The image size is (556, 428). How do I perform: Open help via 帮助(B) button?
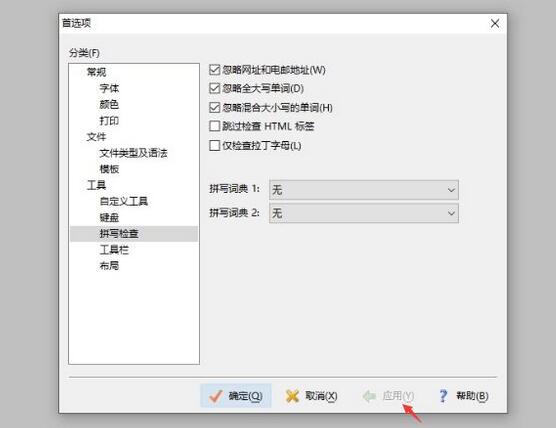[464, 396]
